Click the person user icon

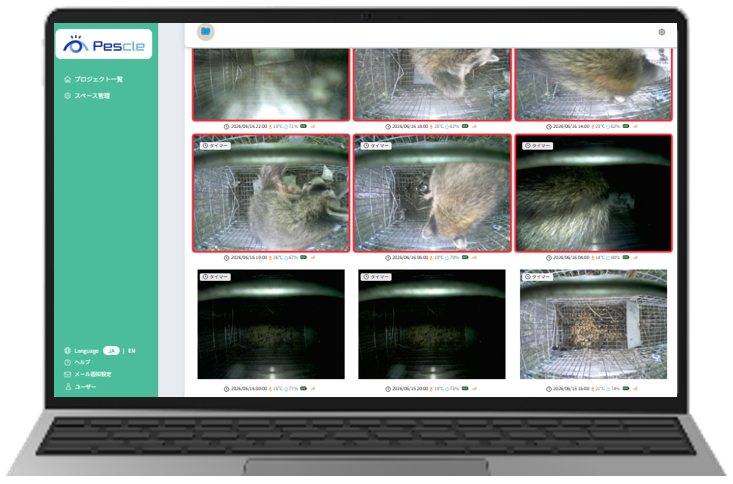coord(68,387)
